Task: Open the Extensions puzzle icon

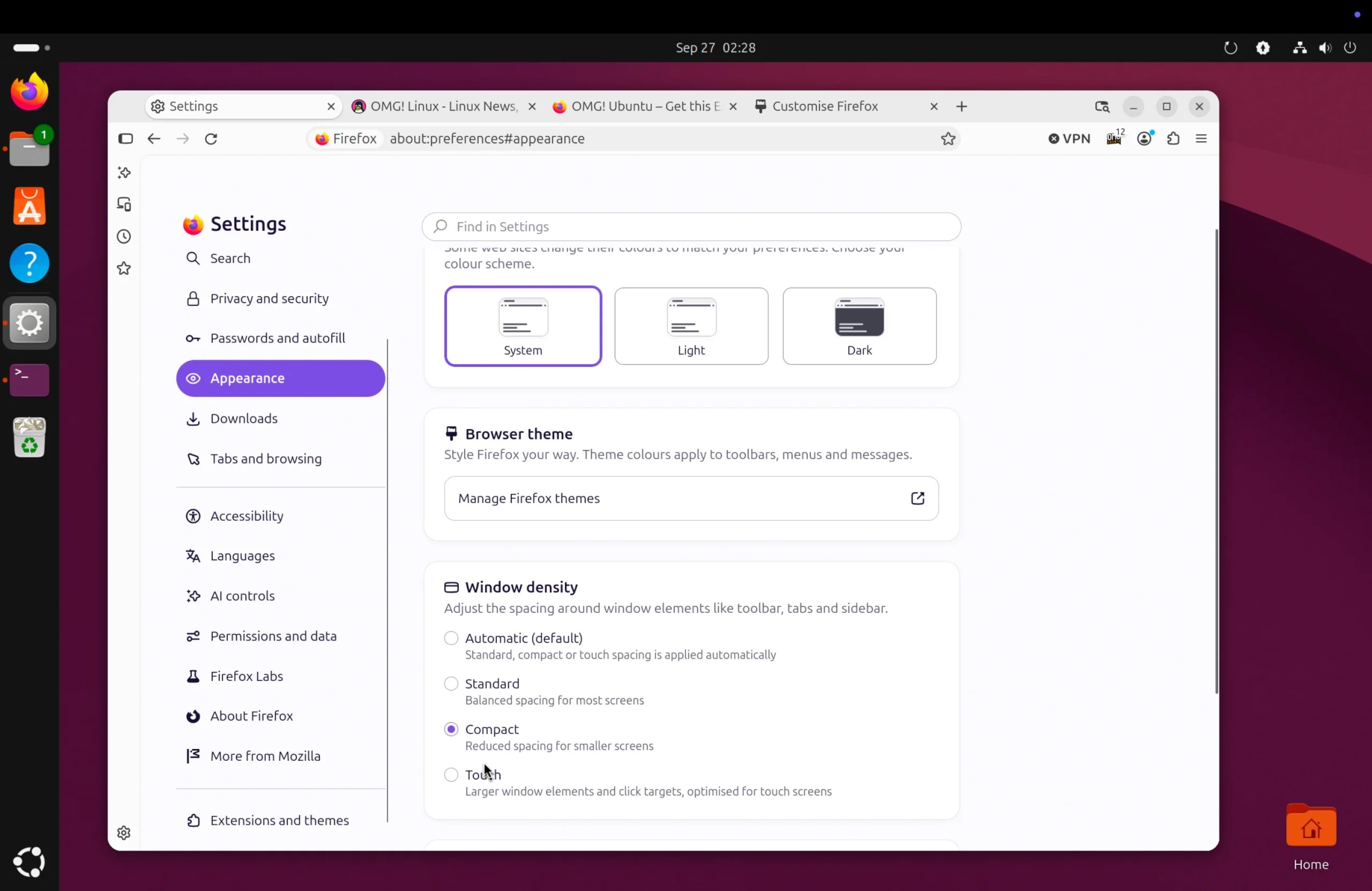Action: point(1173,138)
